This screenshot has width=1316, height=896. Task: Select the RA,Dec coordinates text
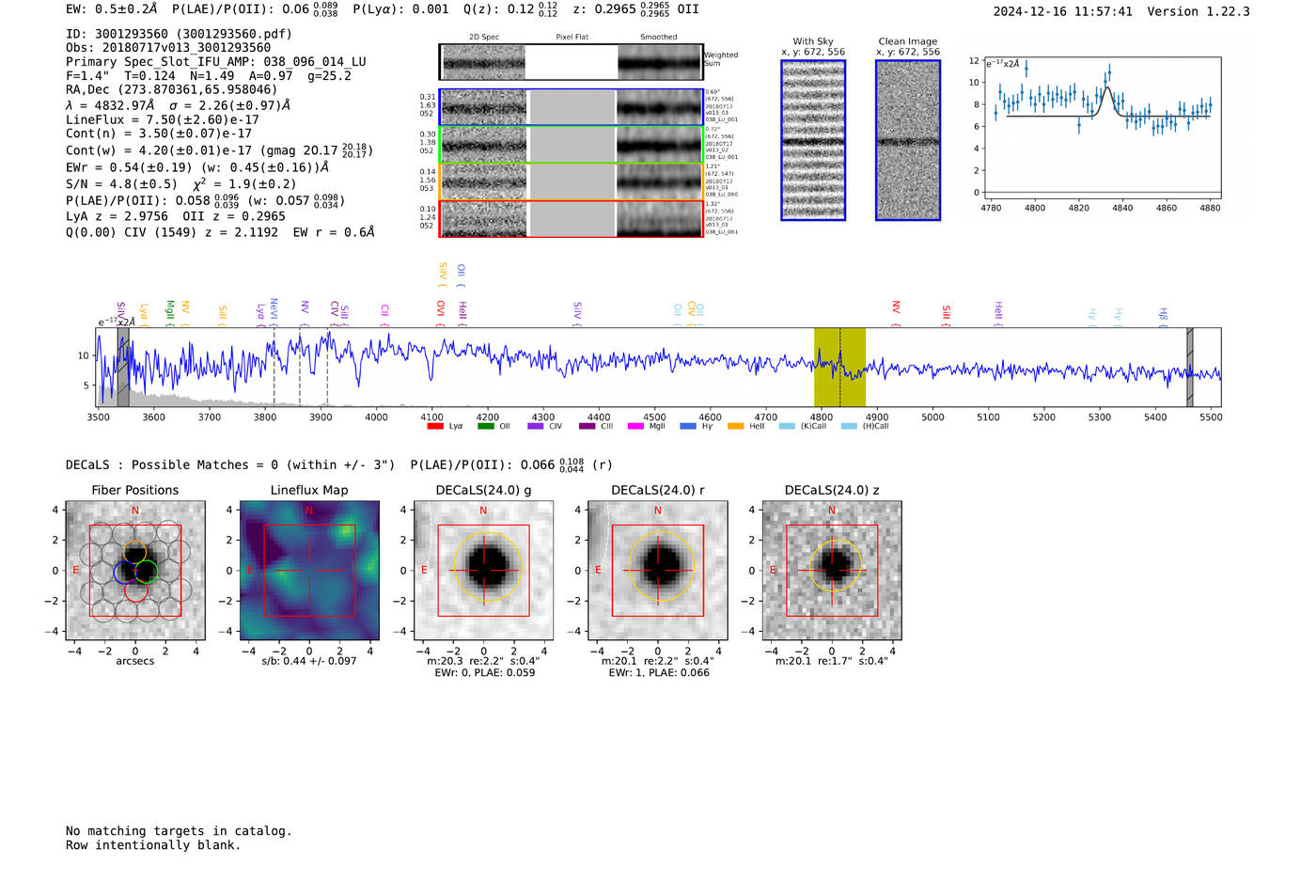(x=171, y=90)
